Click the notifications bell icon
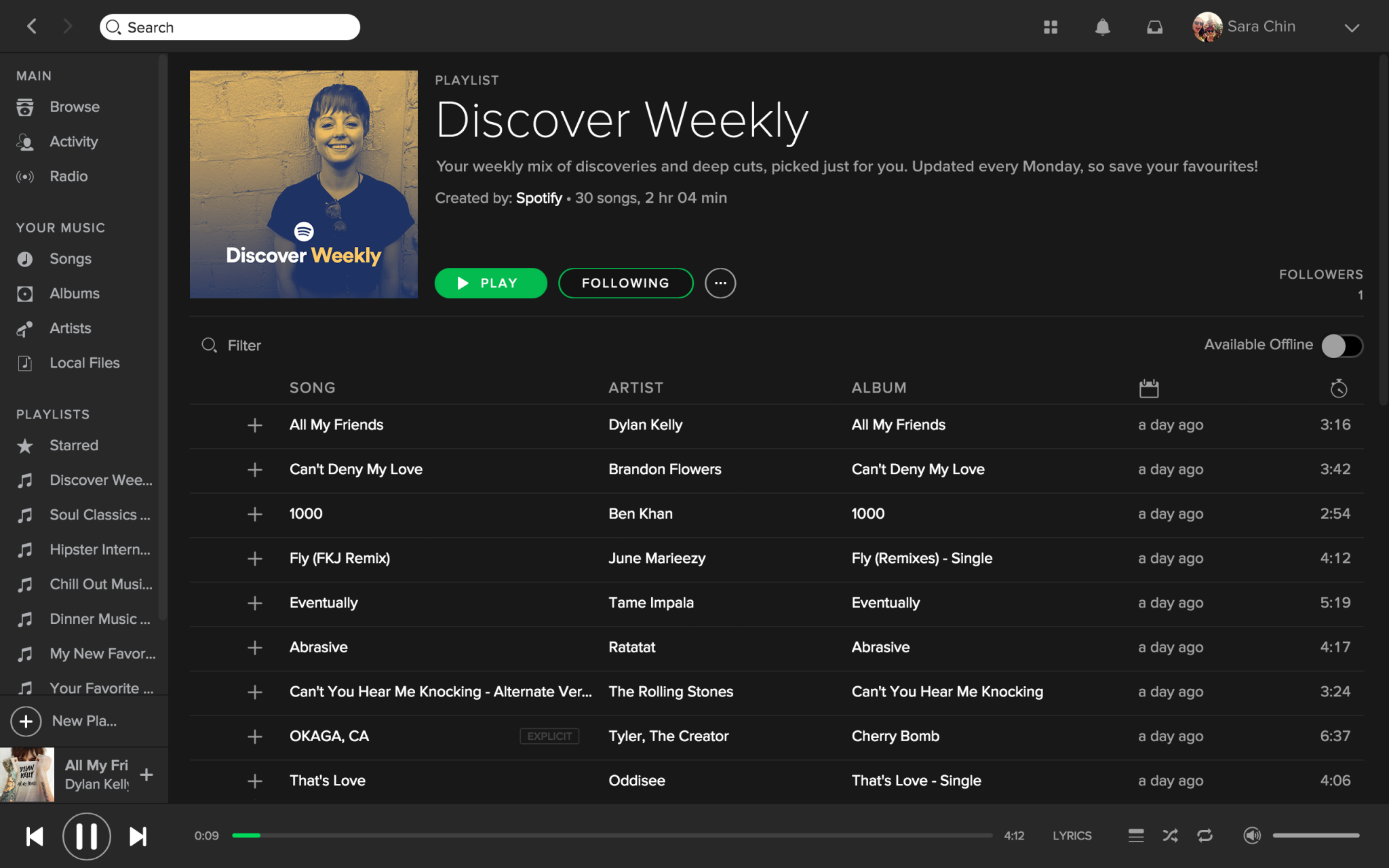The height and width of the screenshot is (868, 1389). [1102, 27]
